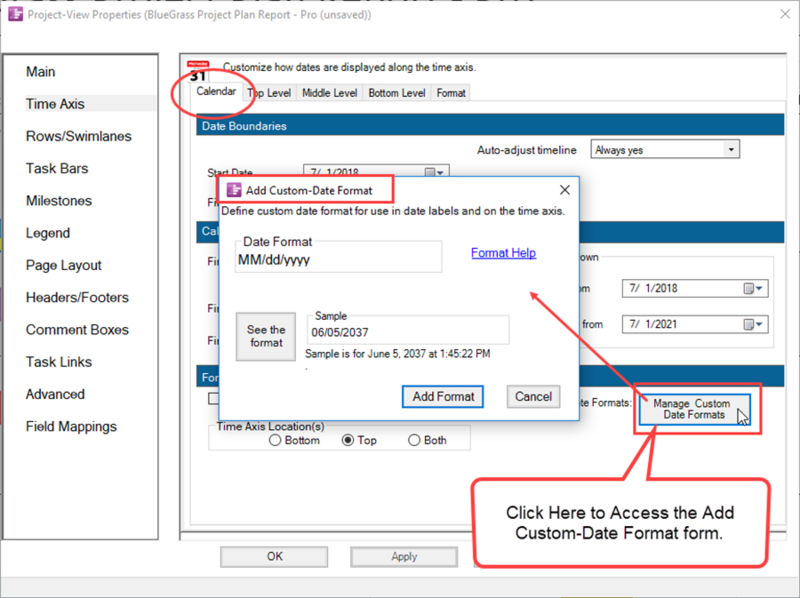Open Task Links settings

pos(59,362)
